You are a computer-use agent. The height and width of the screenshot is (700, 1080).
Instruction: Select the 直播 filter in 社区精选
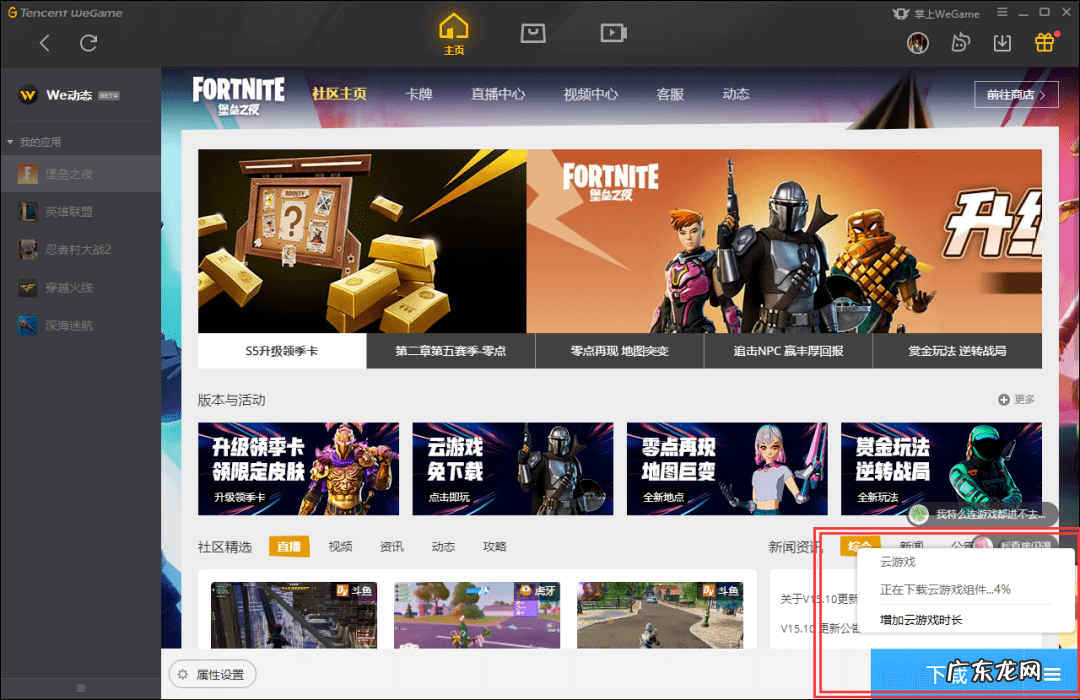point(289,546)
